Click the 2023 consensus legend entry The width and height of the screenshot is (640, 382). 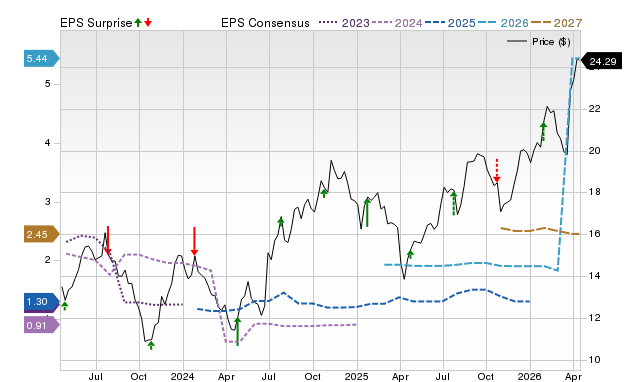coord(344,23)
